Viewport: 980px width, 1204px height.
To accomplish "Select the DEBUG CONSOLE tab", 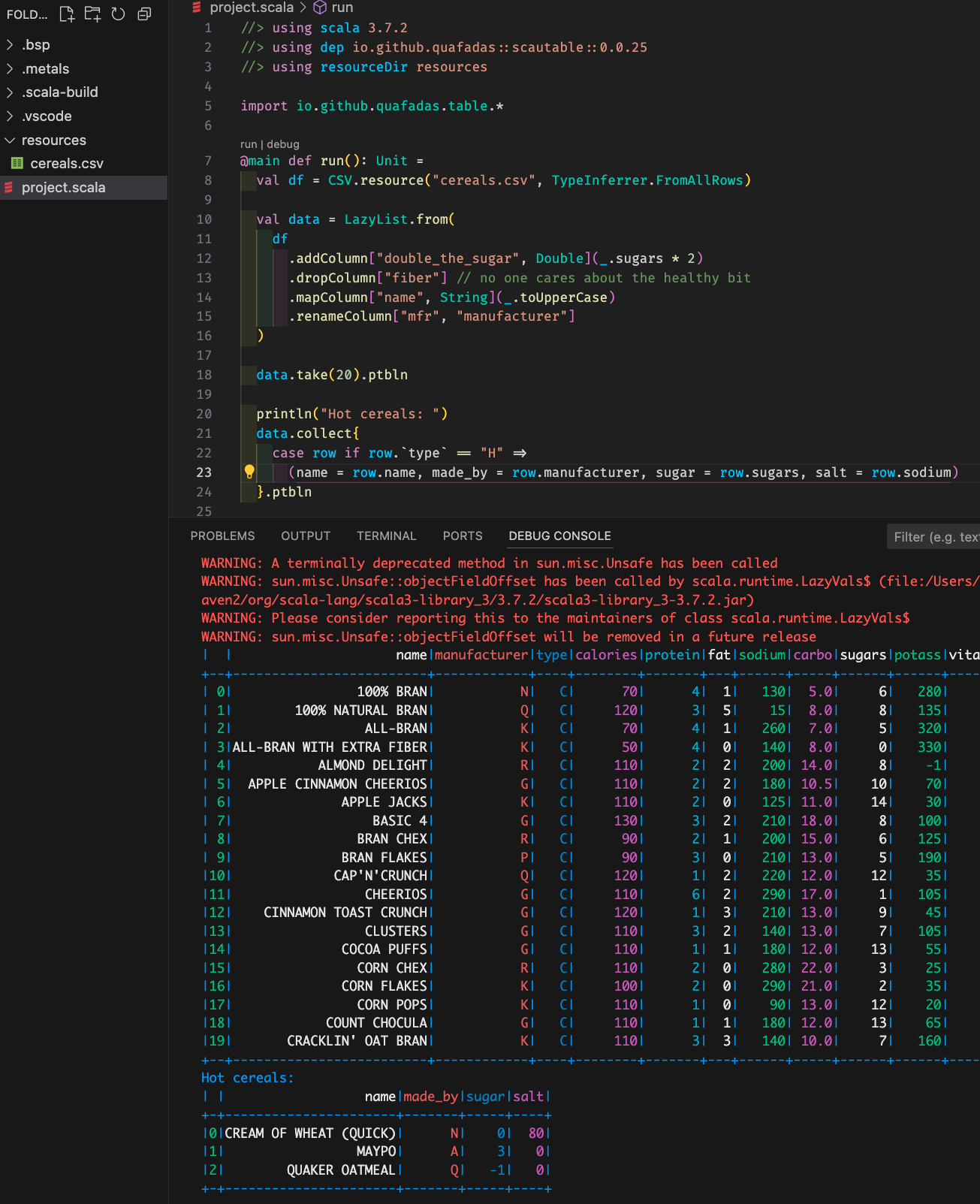I will (559, 536).
